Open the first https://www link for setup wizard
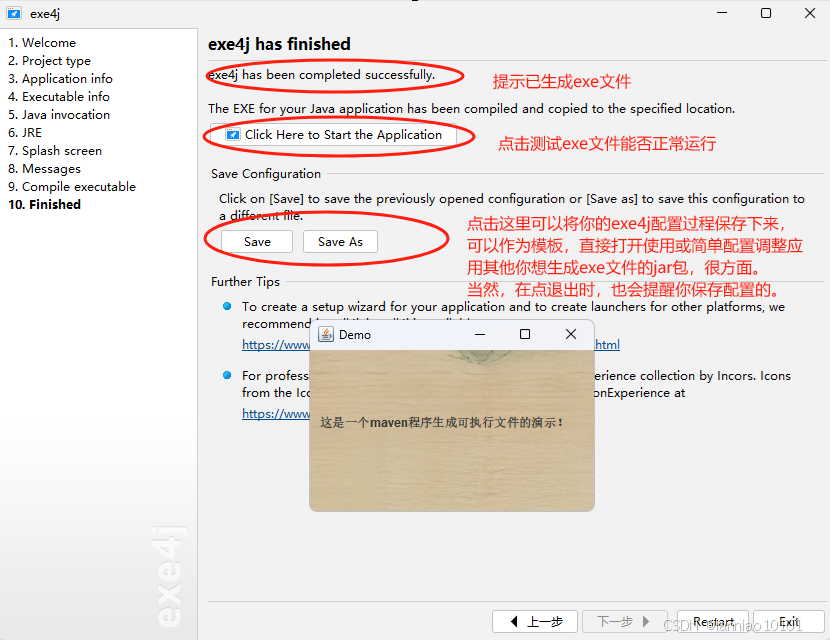830x641 pixels. 276,345
